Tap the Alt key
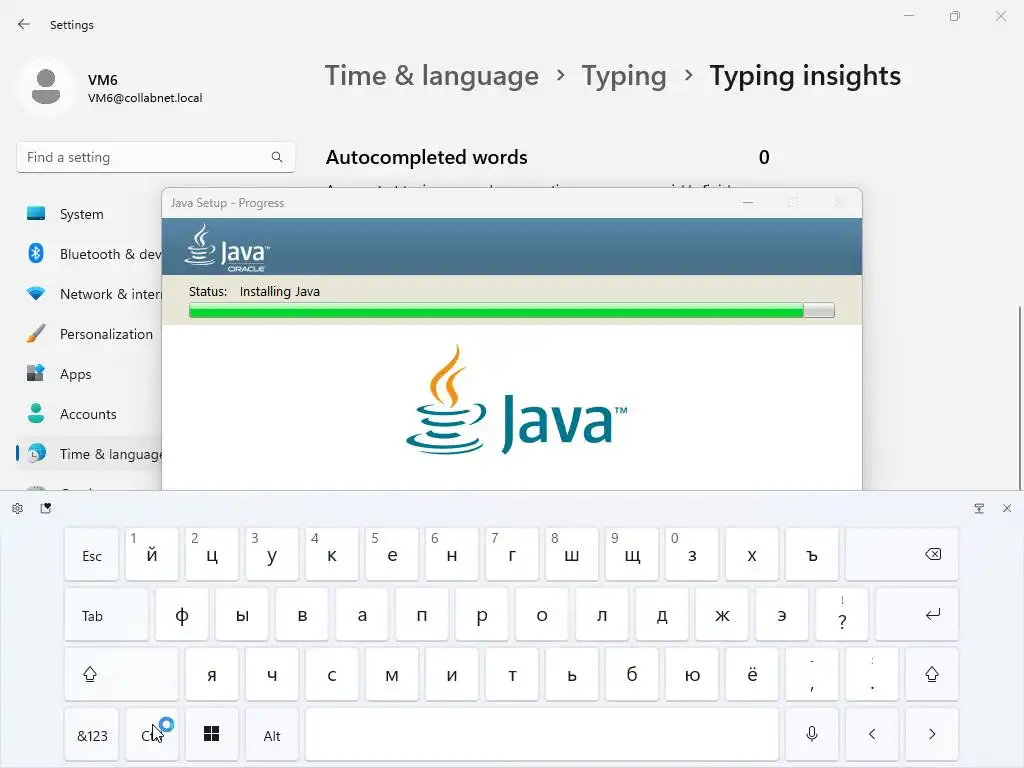 (272, 735)
